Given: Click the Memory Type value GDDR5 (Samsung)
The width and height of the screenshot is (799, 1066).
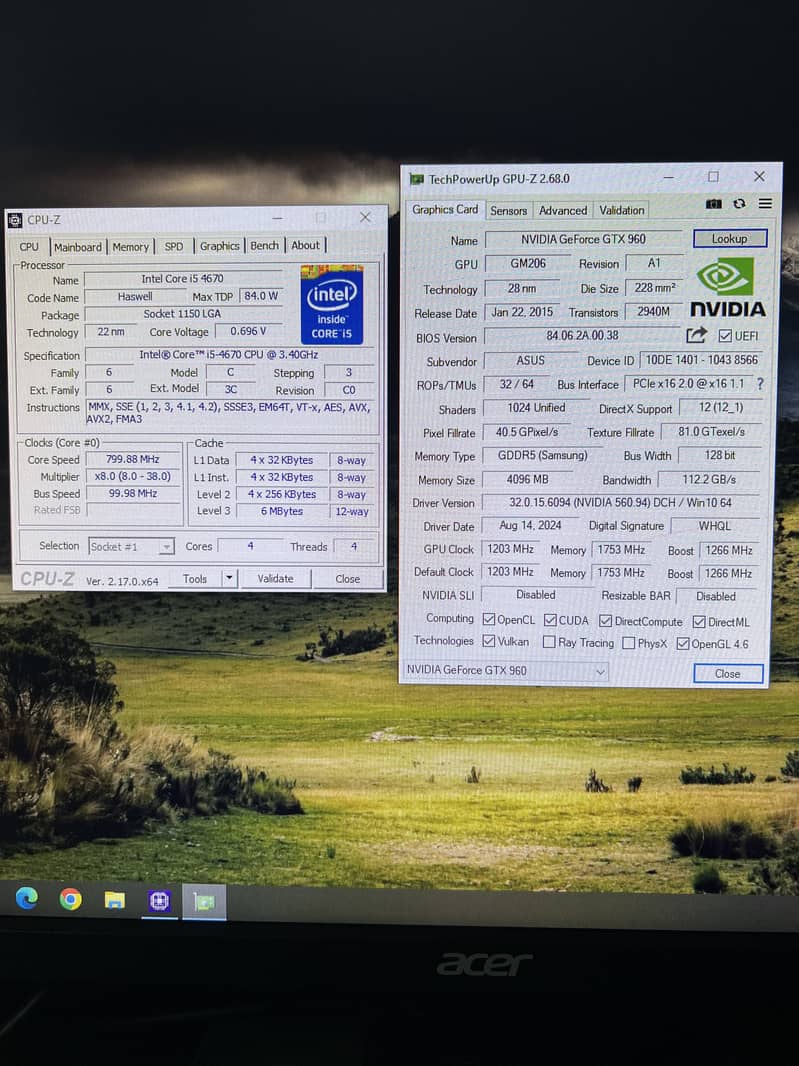Looking at the screenshot, I should (x=542, y=455).
